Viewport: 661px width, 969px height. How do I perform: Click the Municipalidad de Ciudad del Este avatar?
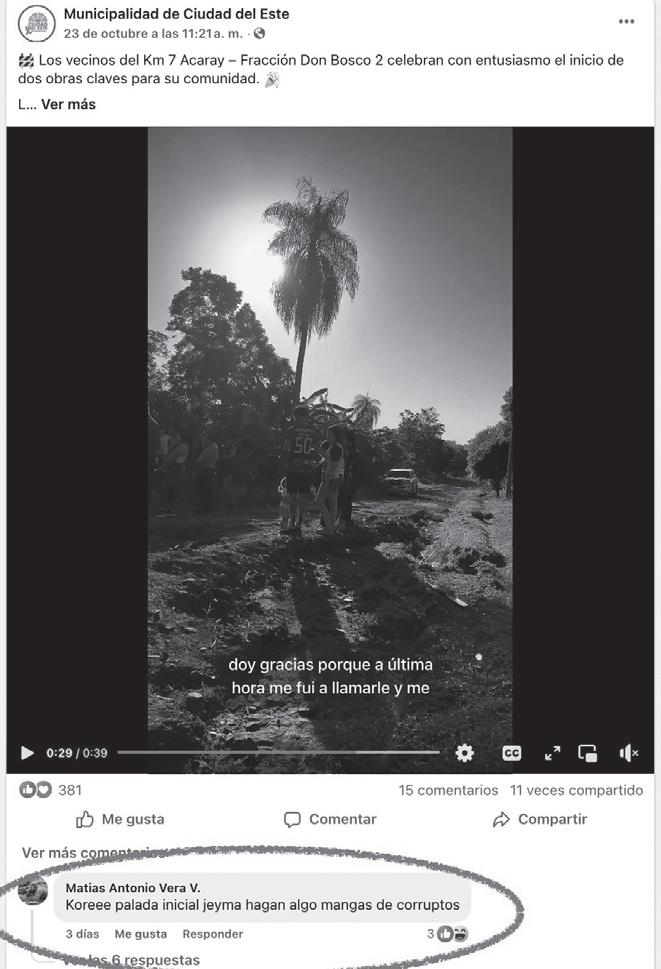tap(37, 23)
